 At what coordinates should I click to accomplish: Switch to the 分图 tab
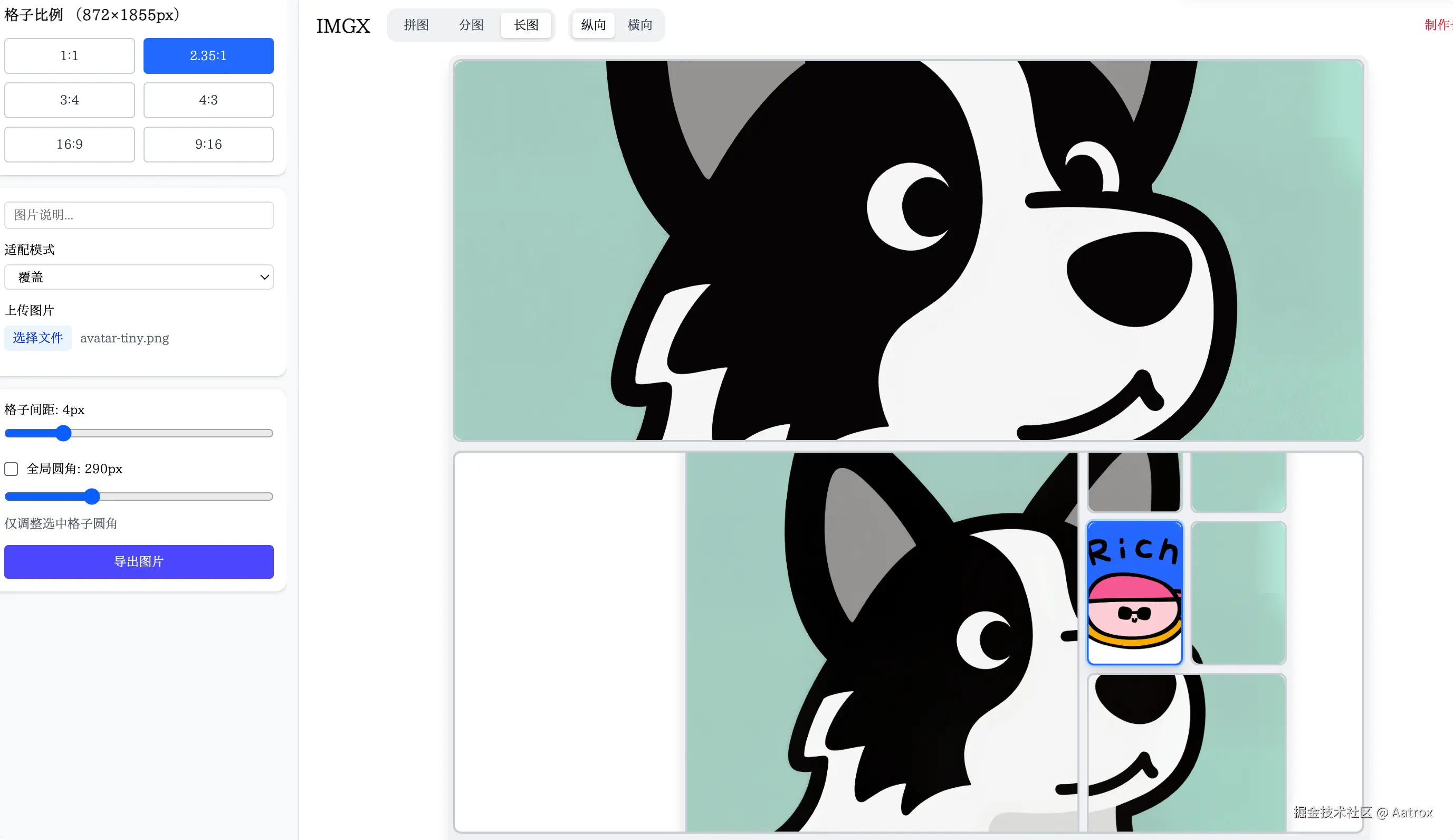(471, 25)
